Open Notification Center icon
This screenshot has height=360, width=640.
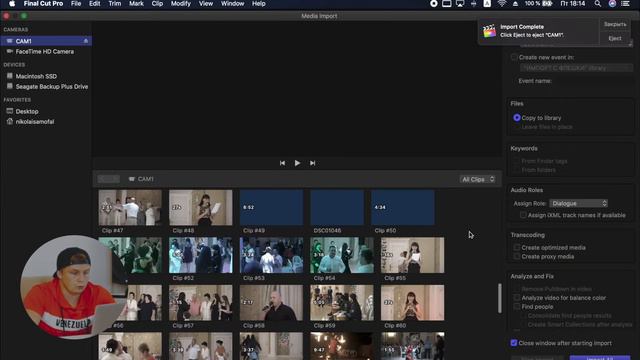click(625, 4)
